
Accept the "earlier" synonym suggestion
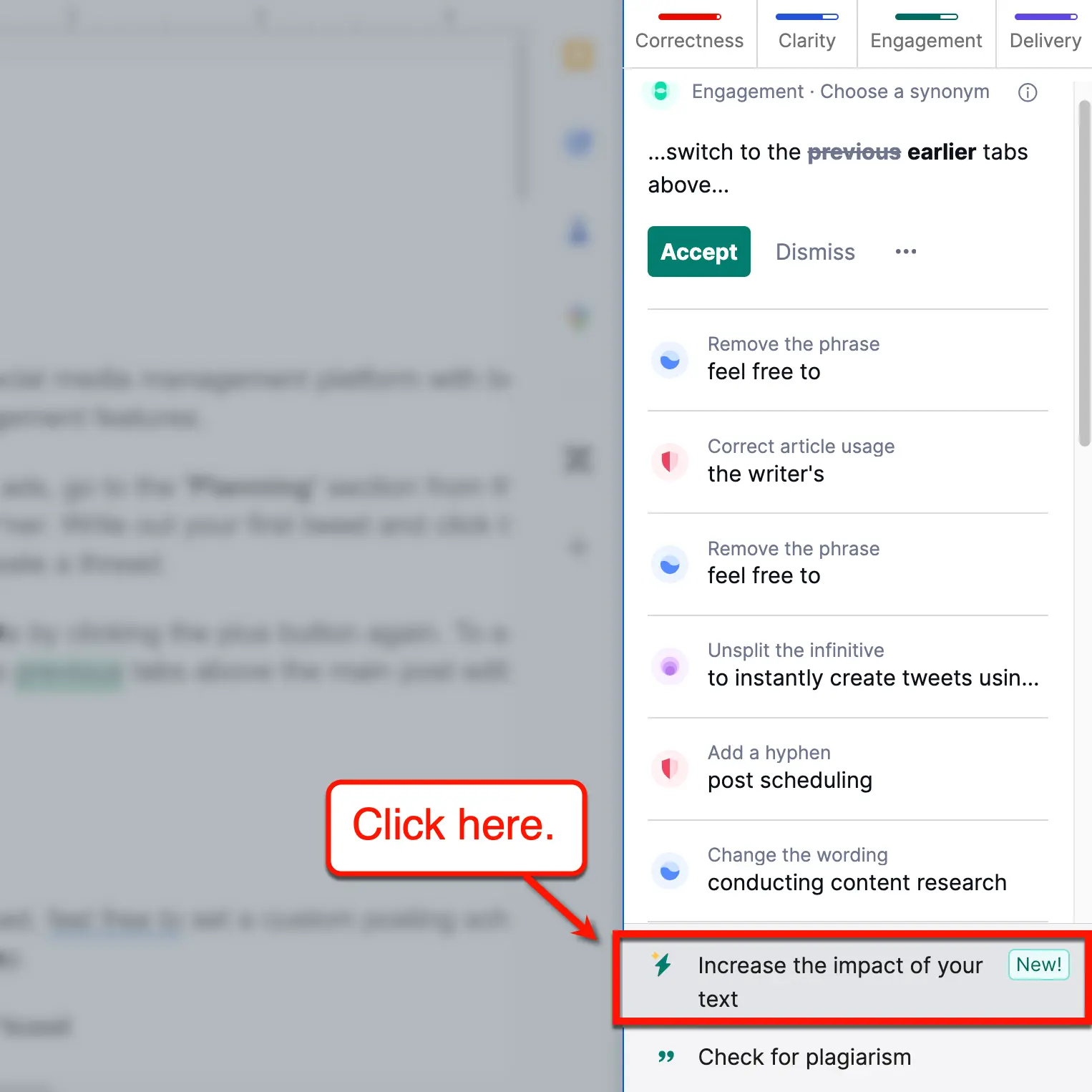[x=698, y=251]
